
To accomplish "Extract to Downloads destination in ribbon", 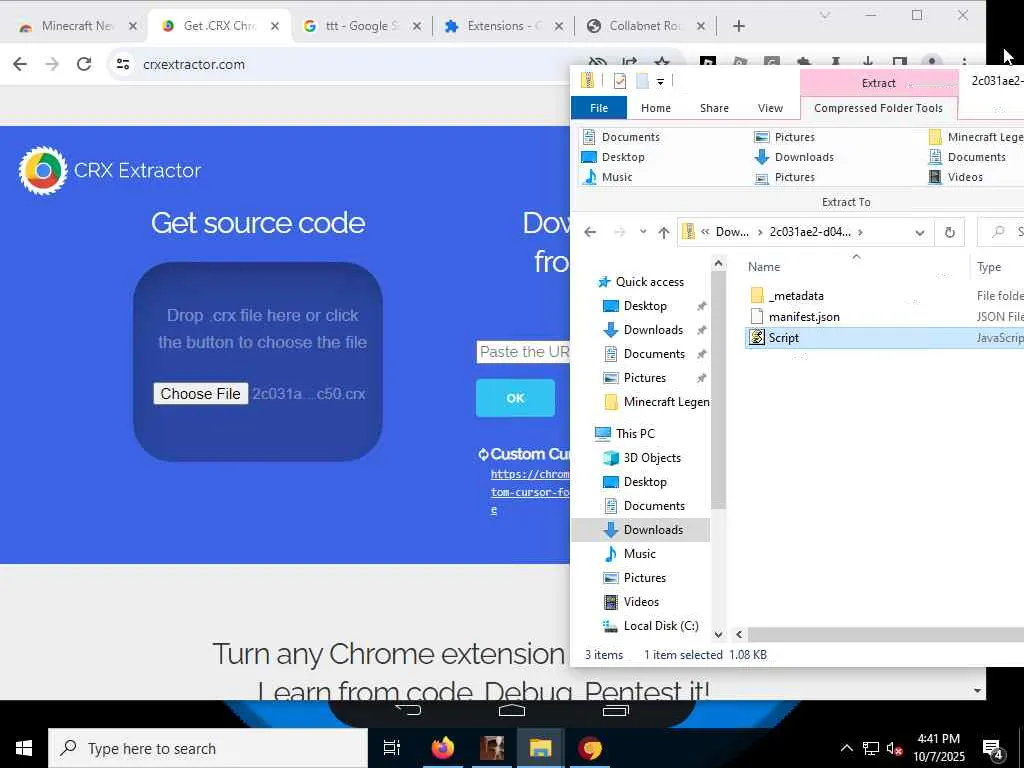I will [794, 157].
